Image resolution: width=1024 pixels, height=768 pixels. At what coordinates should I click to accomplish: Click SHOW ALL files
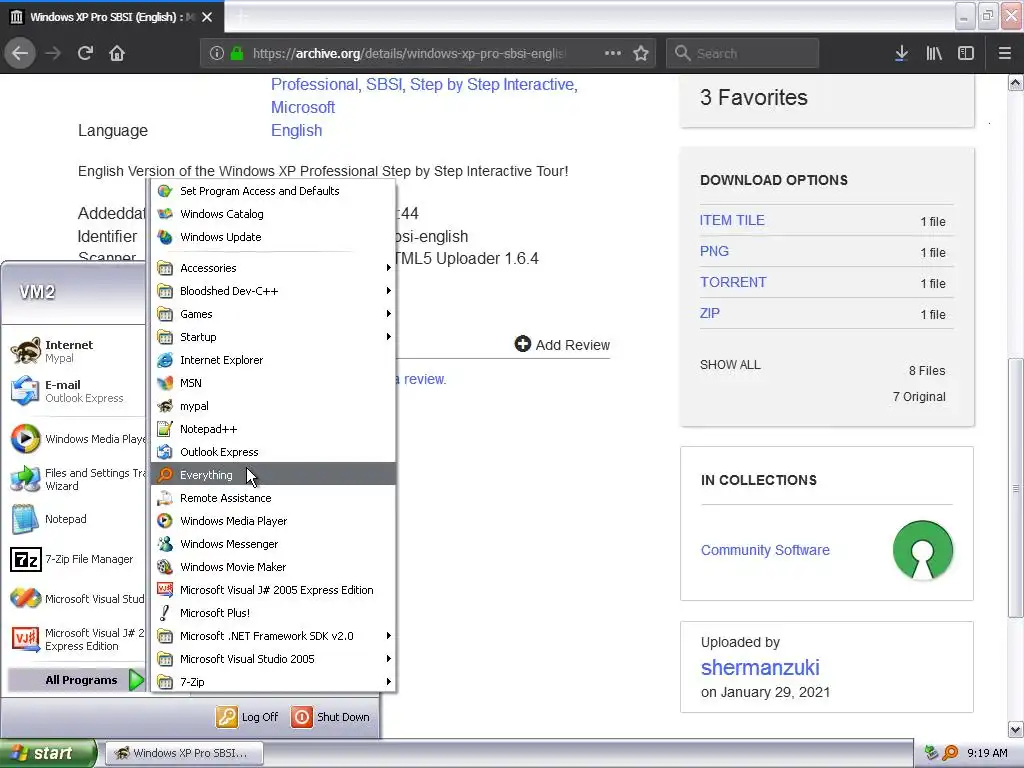point(729,364)
